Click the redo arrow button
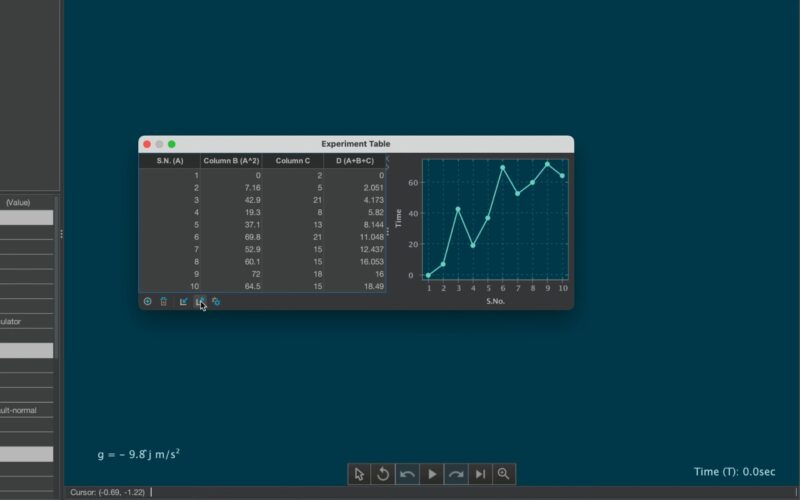The height and width of the screenshot is (500, 800). 456,474
